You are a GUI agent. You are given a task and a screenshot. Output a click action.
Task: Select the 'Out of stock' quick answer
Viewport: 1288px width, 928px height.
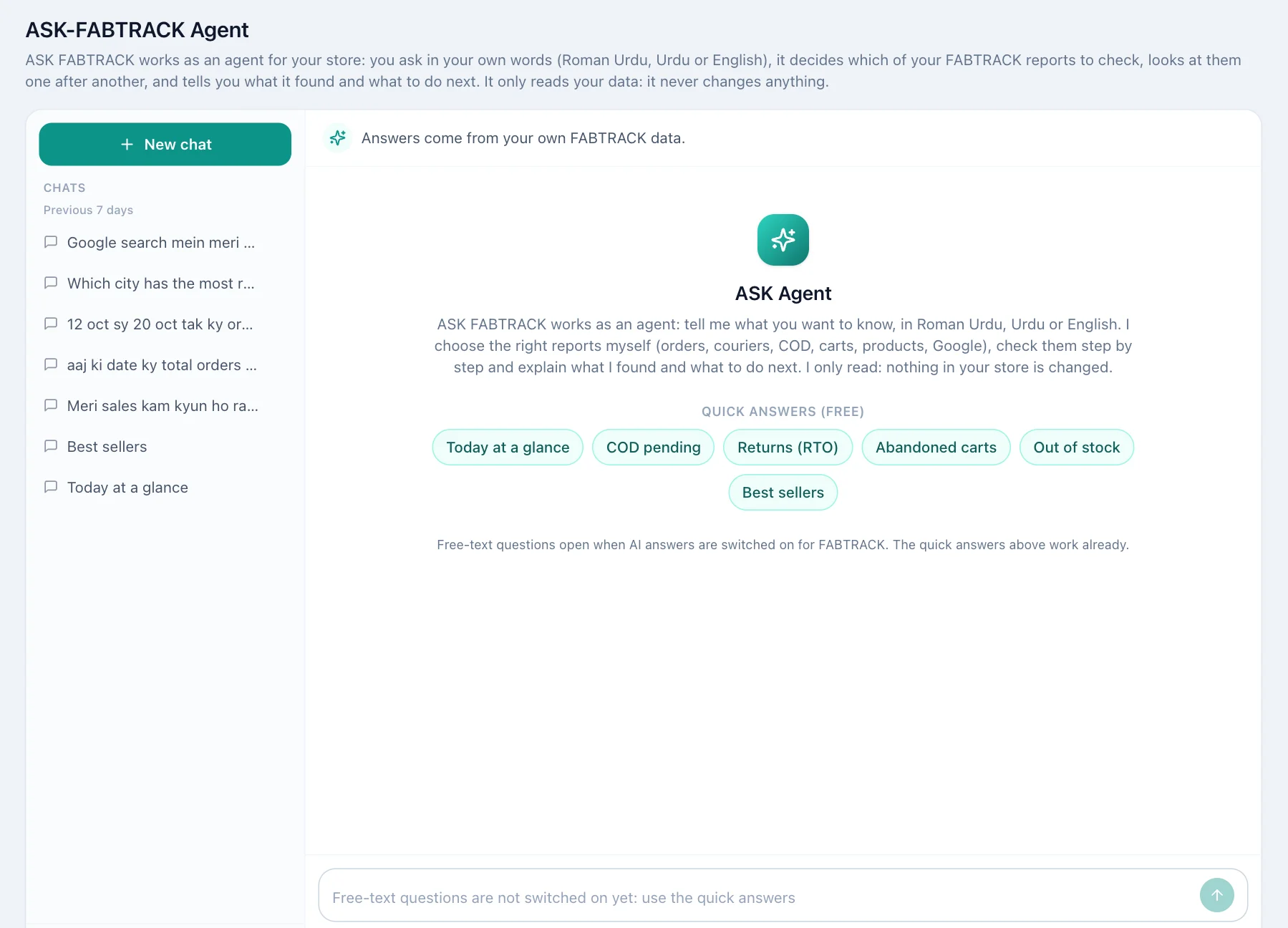point(1076,448)
